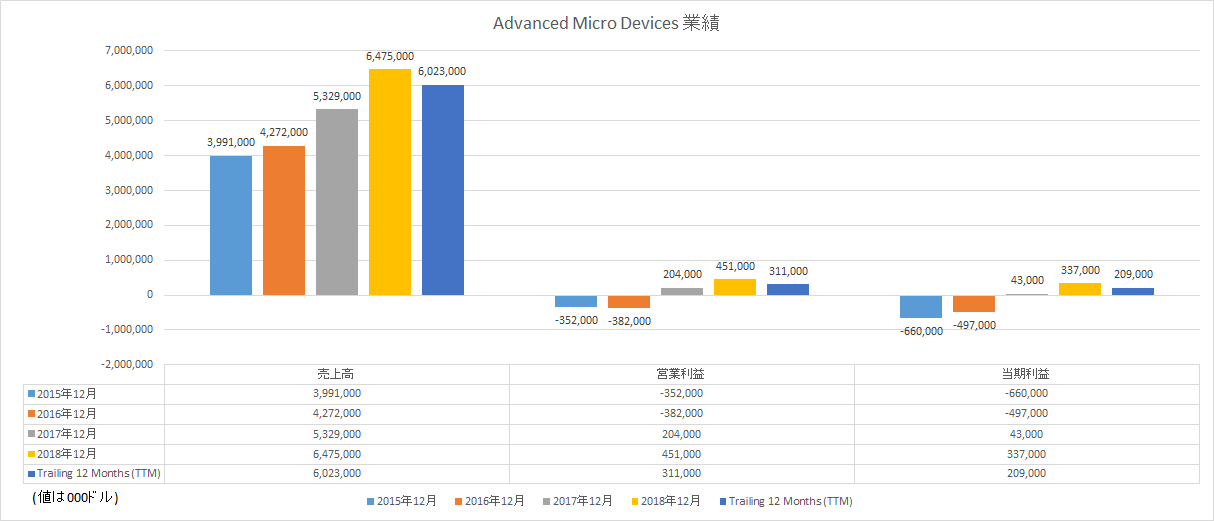Viewport: 1214px width, 521px height.
Task: Click table cell 337,000 in 当期利益 column
Action: [1027, 454]
